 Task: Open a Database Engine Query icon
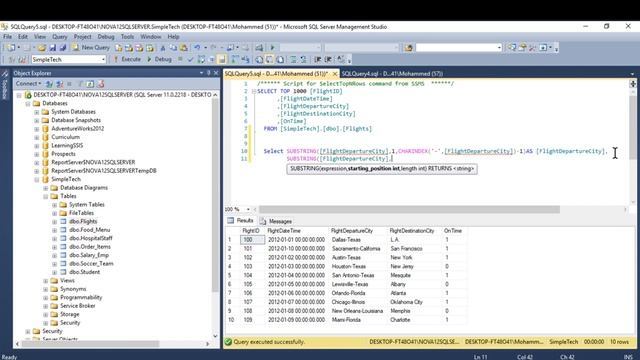pos(118,48)
